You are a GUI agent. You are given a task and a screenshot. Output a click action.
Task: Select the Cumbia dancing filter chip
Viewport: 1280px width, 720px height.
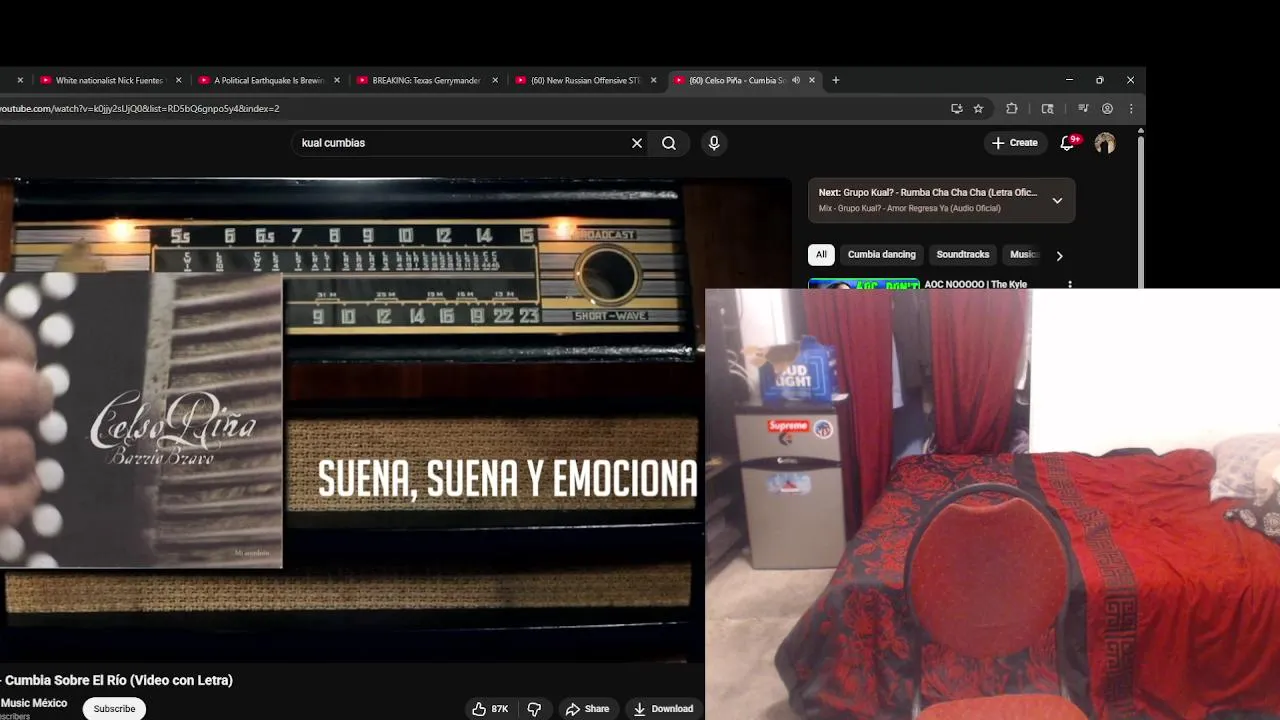pos(882,254)
